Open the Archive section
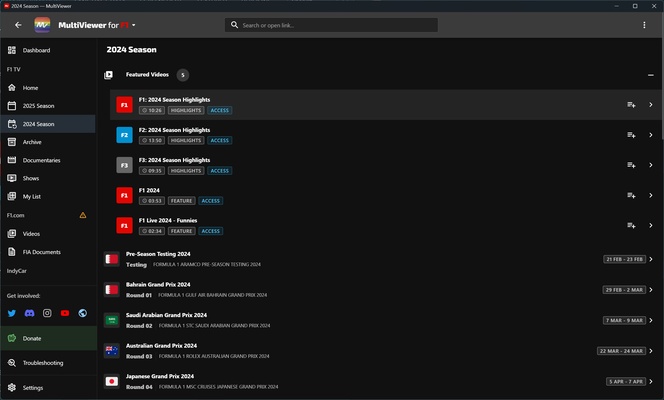Viewport: 664px width, 400px height. (48, 142)
